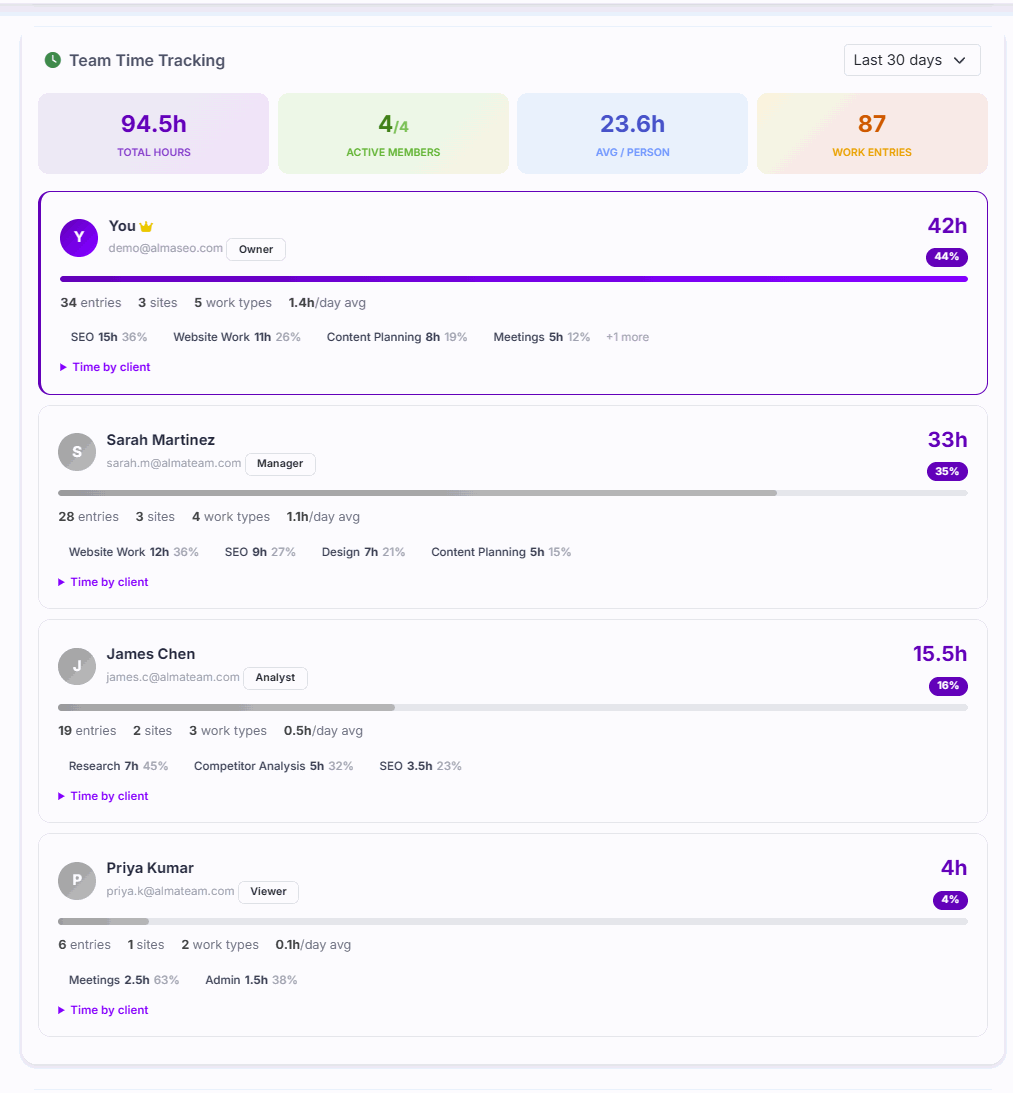Click the Manager role badge
1013x1093 pixels.
pyautogui.click(x=280, y=464)
